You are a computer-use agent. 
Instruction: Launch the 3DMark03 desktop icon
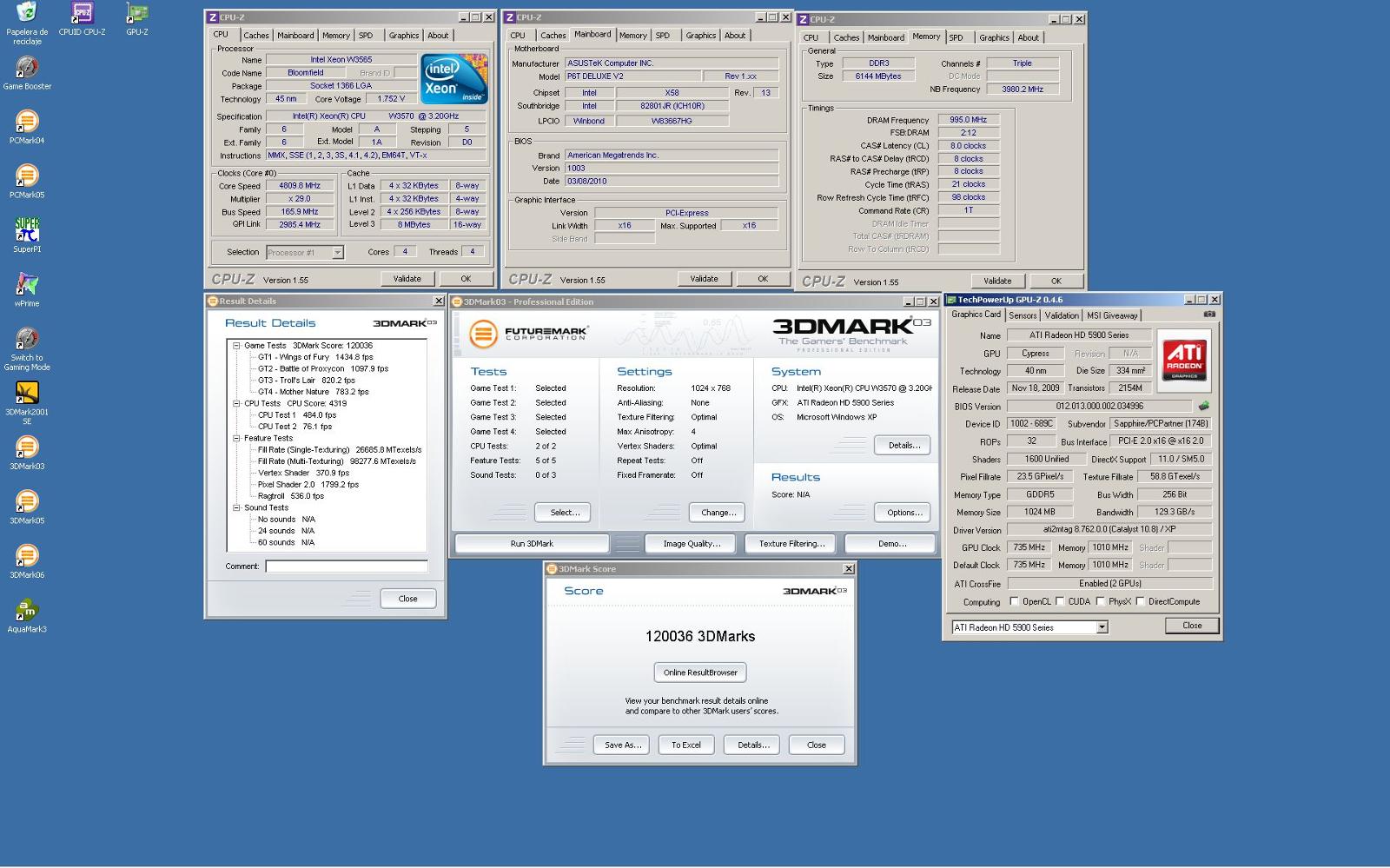(27, 454)
